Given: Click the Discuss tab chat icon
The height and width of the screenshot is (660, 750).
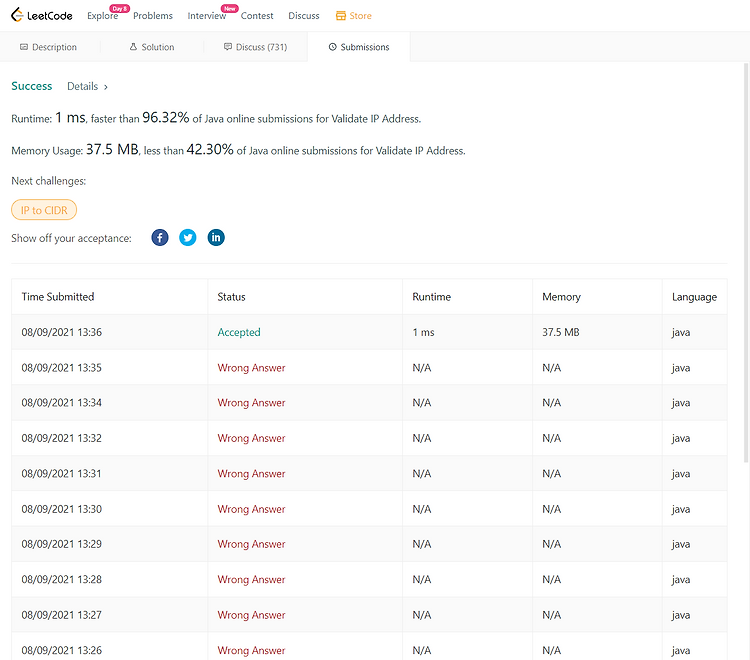Looking at the screenshot, I should click(x=228, y=47).
